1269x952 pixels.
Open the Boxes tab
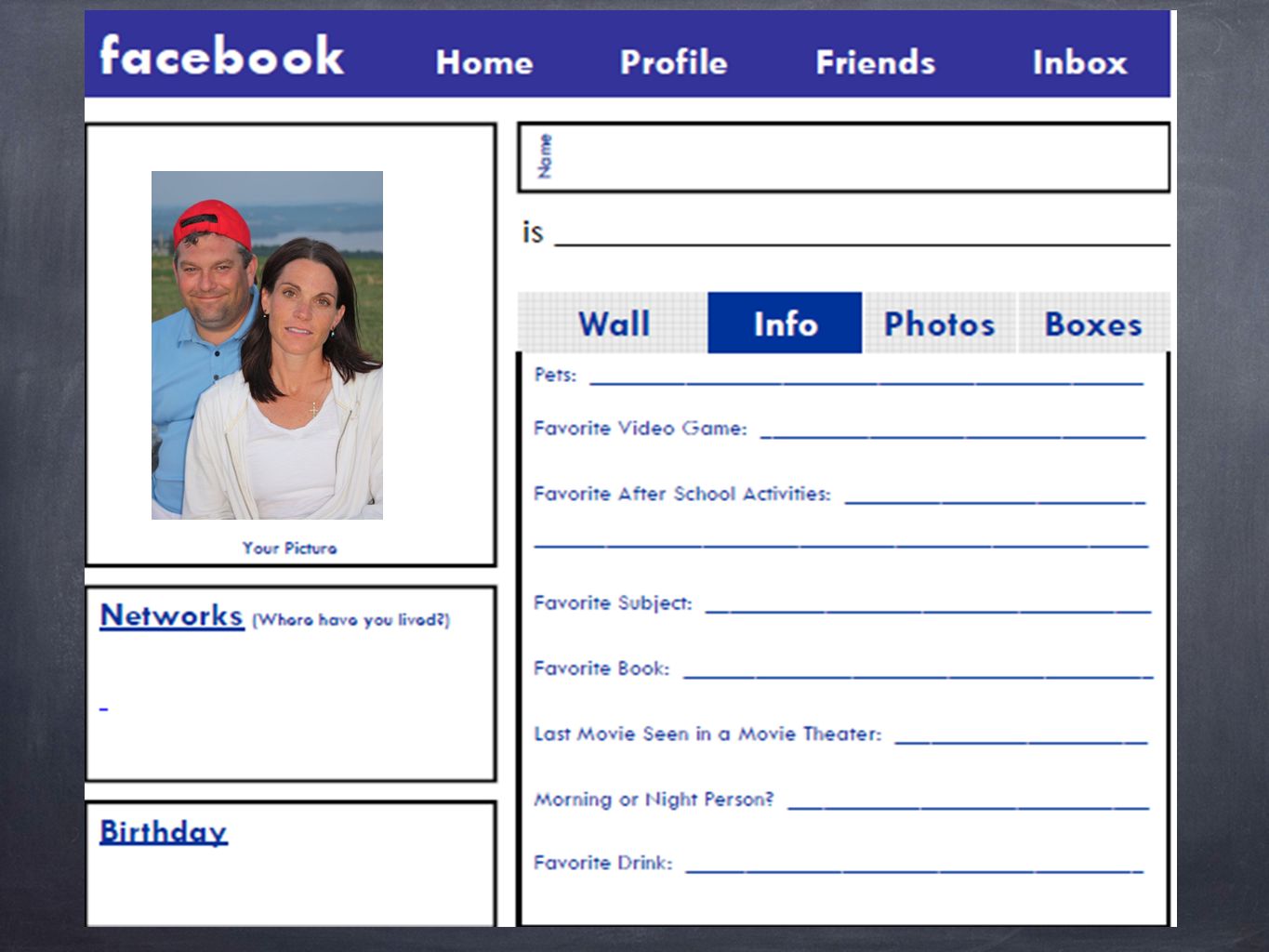click(1093, 324)
